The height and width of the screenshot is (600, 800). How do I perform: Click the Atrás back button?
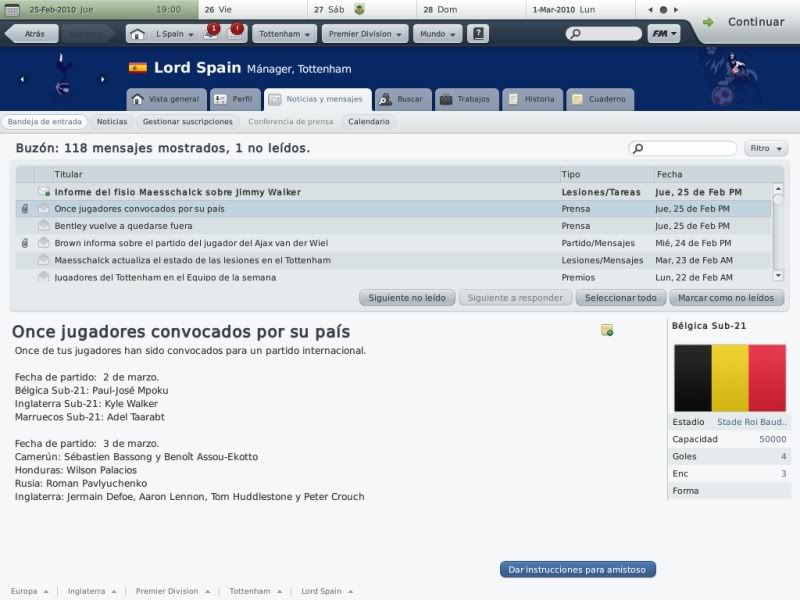pyautogui.click(x=32, y=34)
